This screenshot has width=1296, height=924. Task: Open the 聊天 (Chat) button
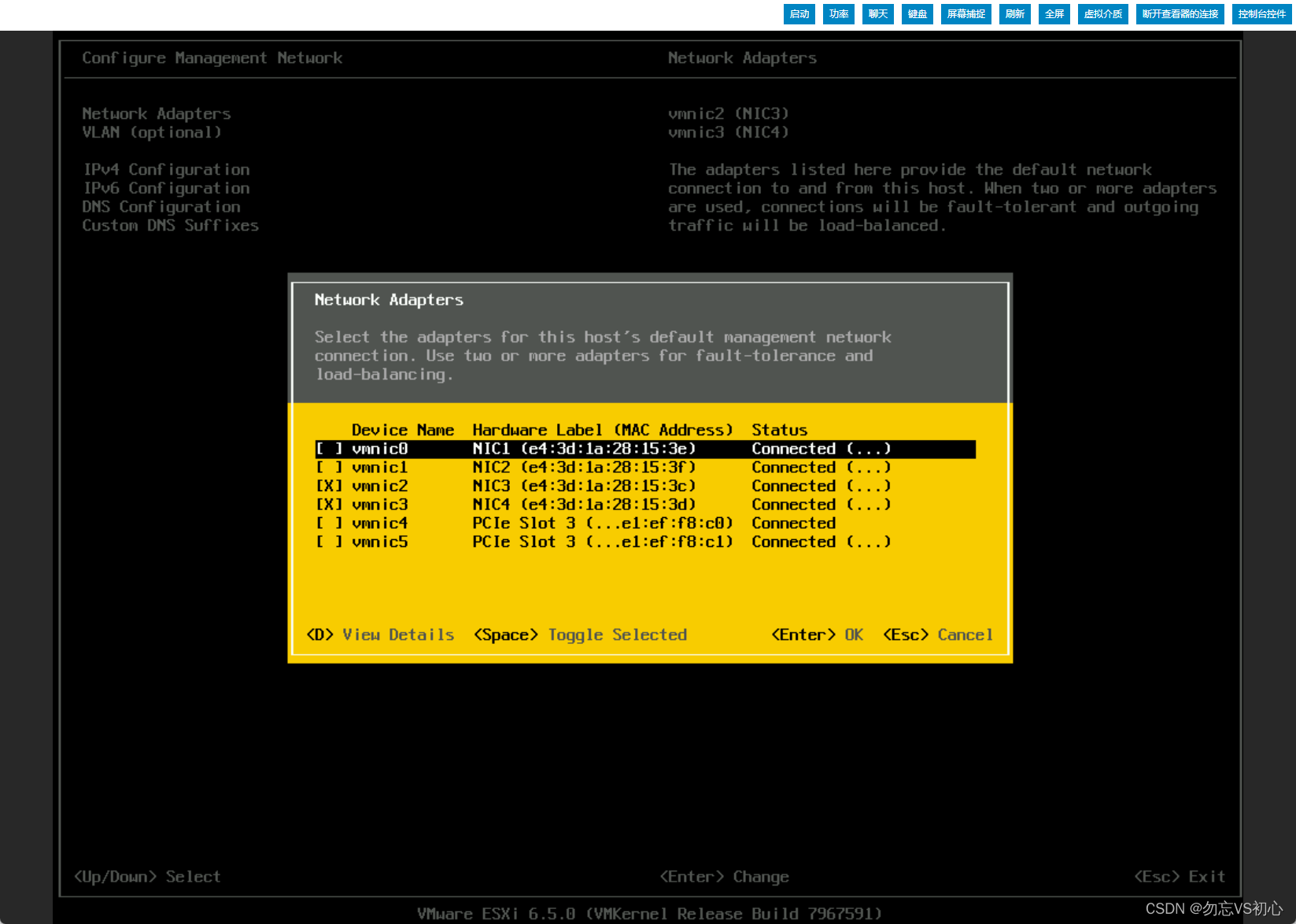[x=877, y=14]
